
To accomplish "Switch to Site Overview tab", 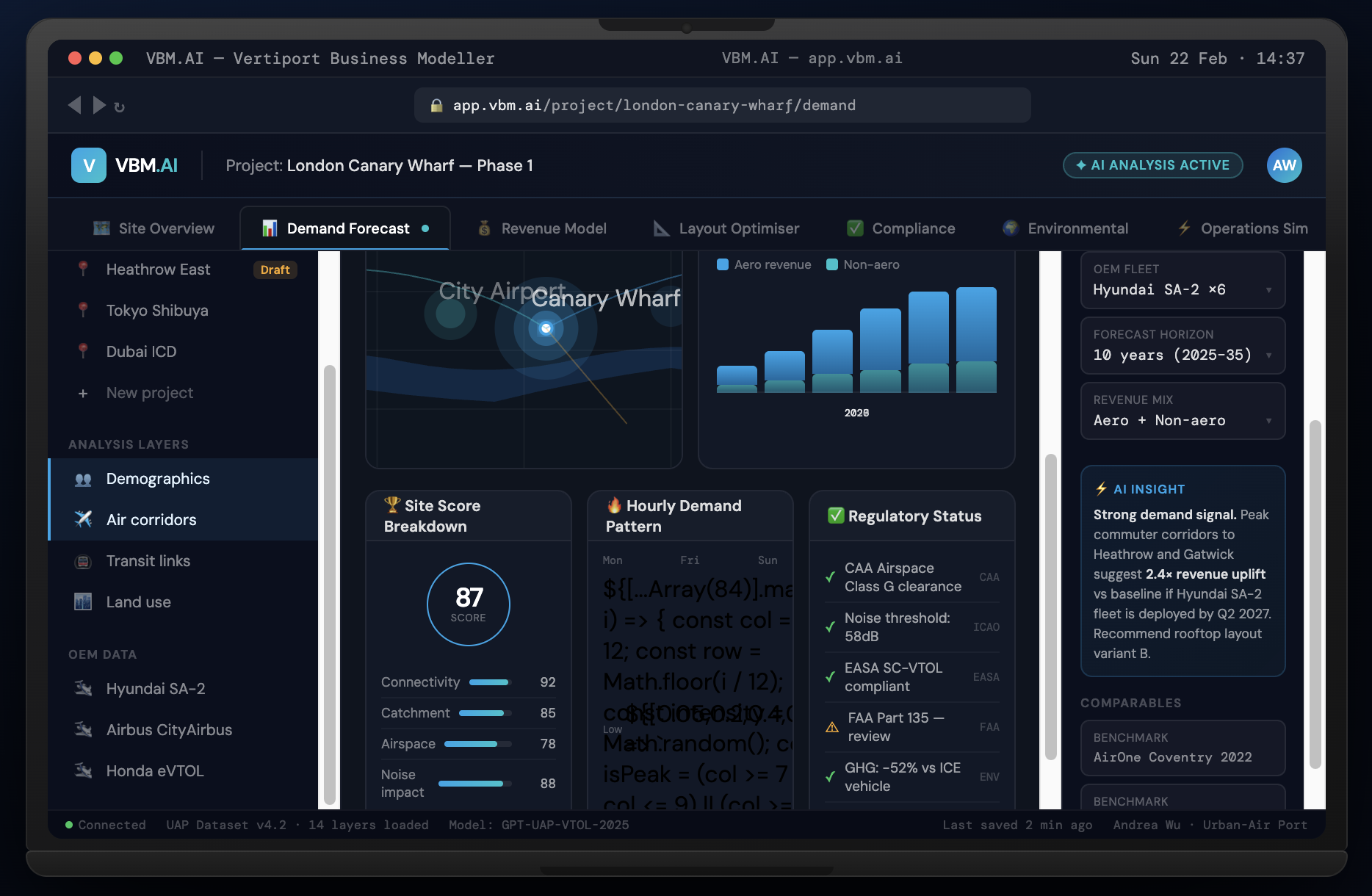I will point(154,228).
